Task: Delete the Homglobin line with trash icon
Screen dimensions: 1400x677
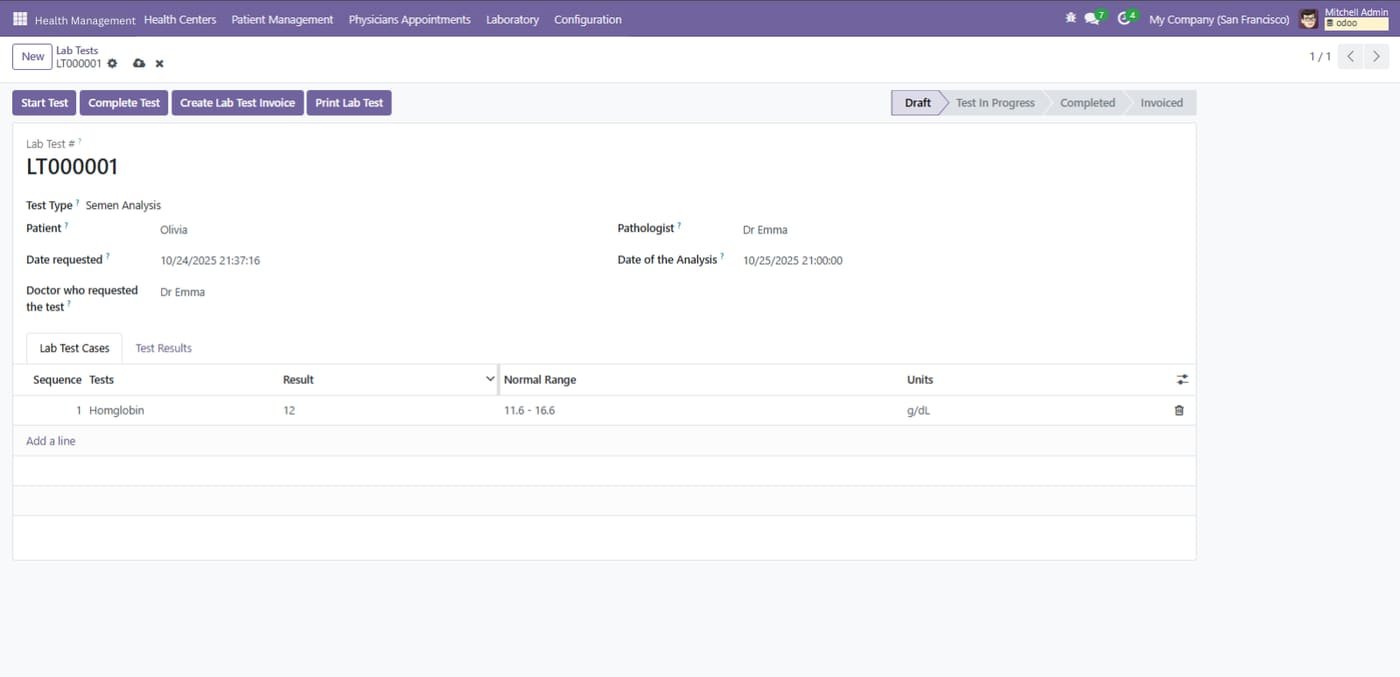Action: 1179,410
